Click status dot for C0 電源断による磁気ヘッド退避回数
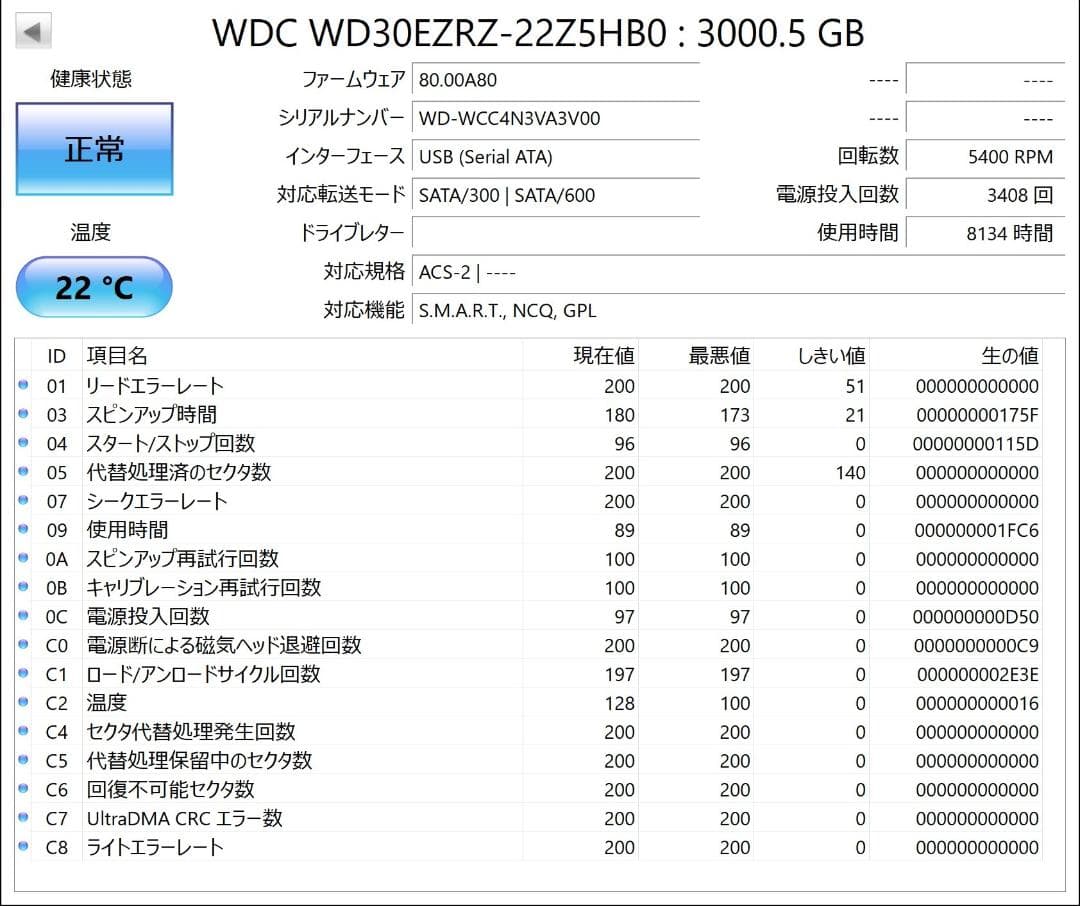Image resolution: width=1080 pixels, height=906 pixels. pos(23,645)
